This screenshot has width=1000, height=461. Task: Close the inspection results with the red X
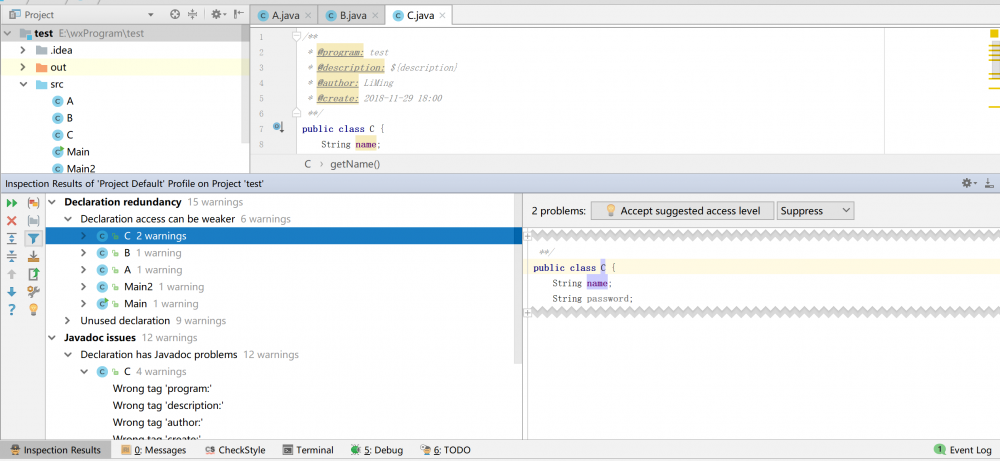[11, 221]
